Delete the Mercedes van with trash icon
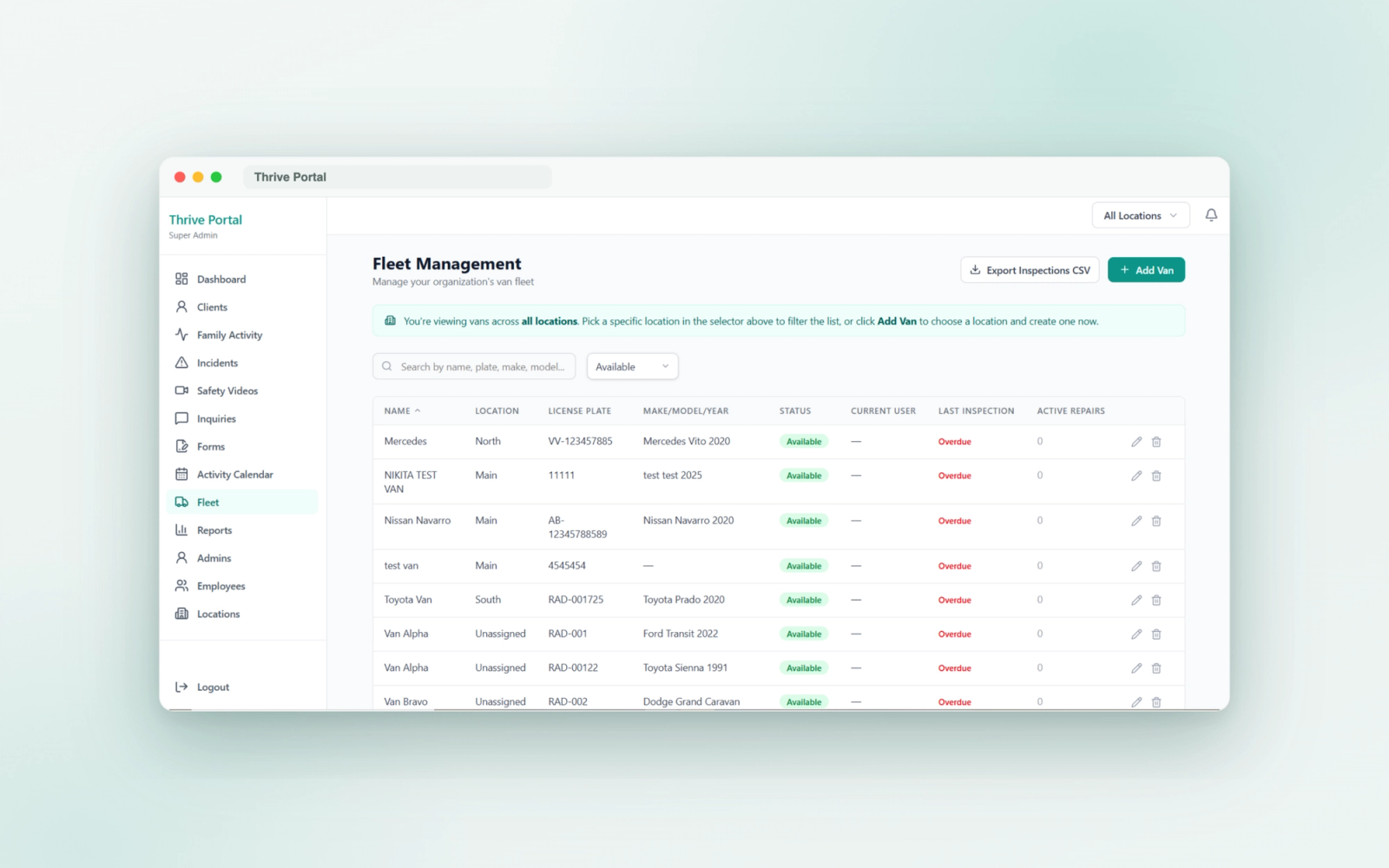Viewport: 1389px width, 868px height. [x=1156, y=442]
